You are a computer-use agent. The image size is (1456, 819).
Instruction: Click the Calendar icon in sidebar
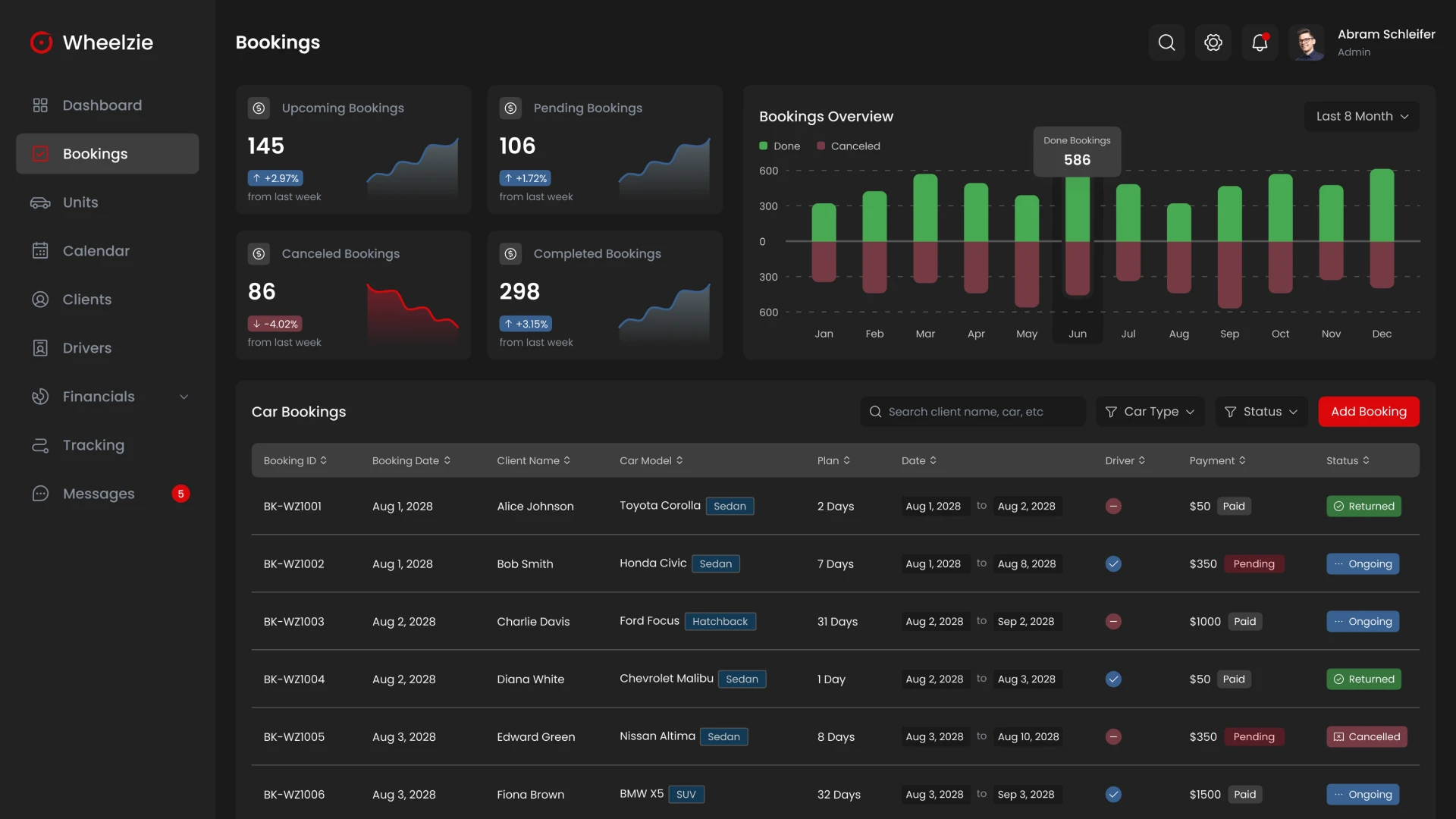40,251
